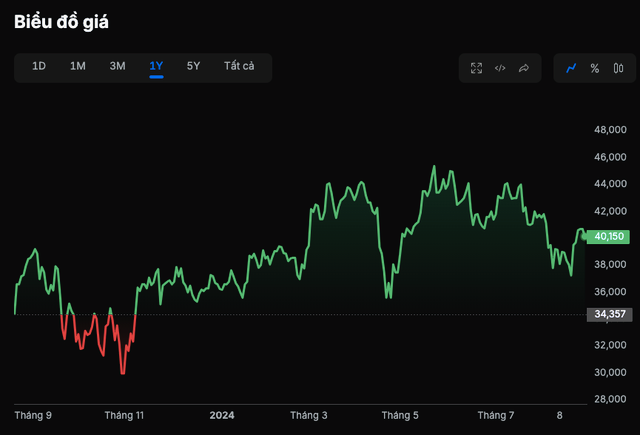Click the 'Tháng 3' x-axis label

pyautogui.click(x=309, y=415)
